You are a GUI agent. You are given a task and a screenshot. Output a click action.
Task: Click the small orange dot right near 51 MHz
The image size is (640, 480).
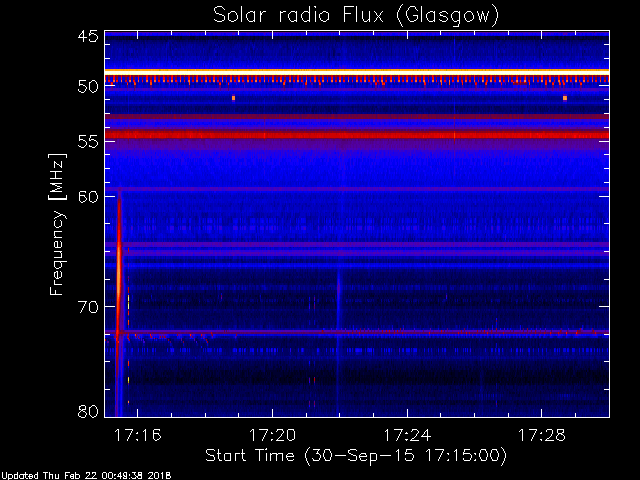click(x=565, y=98)
